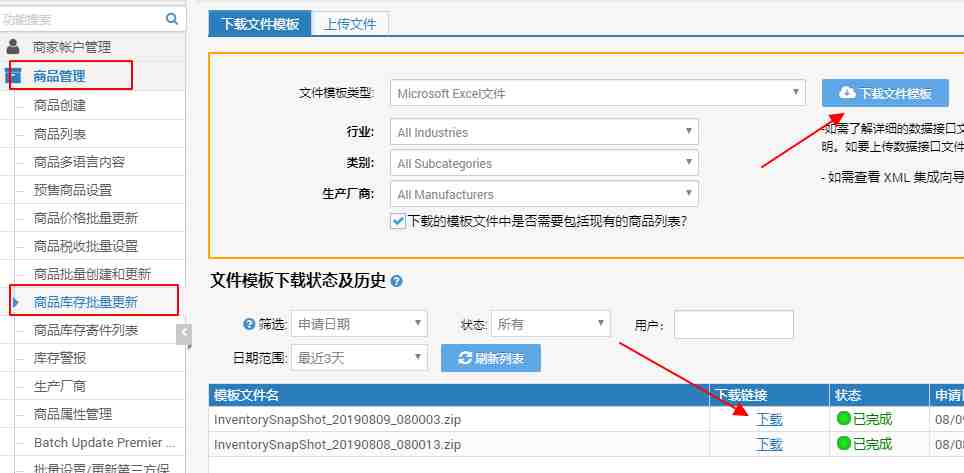The image size is (964, 473).
Task: Click green status dot for 20190809 file
Action: click(844, 419)
